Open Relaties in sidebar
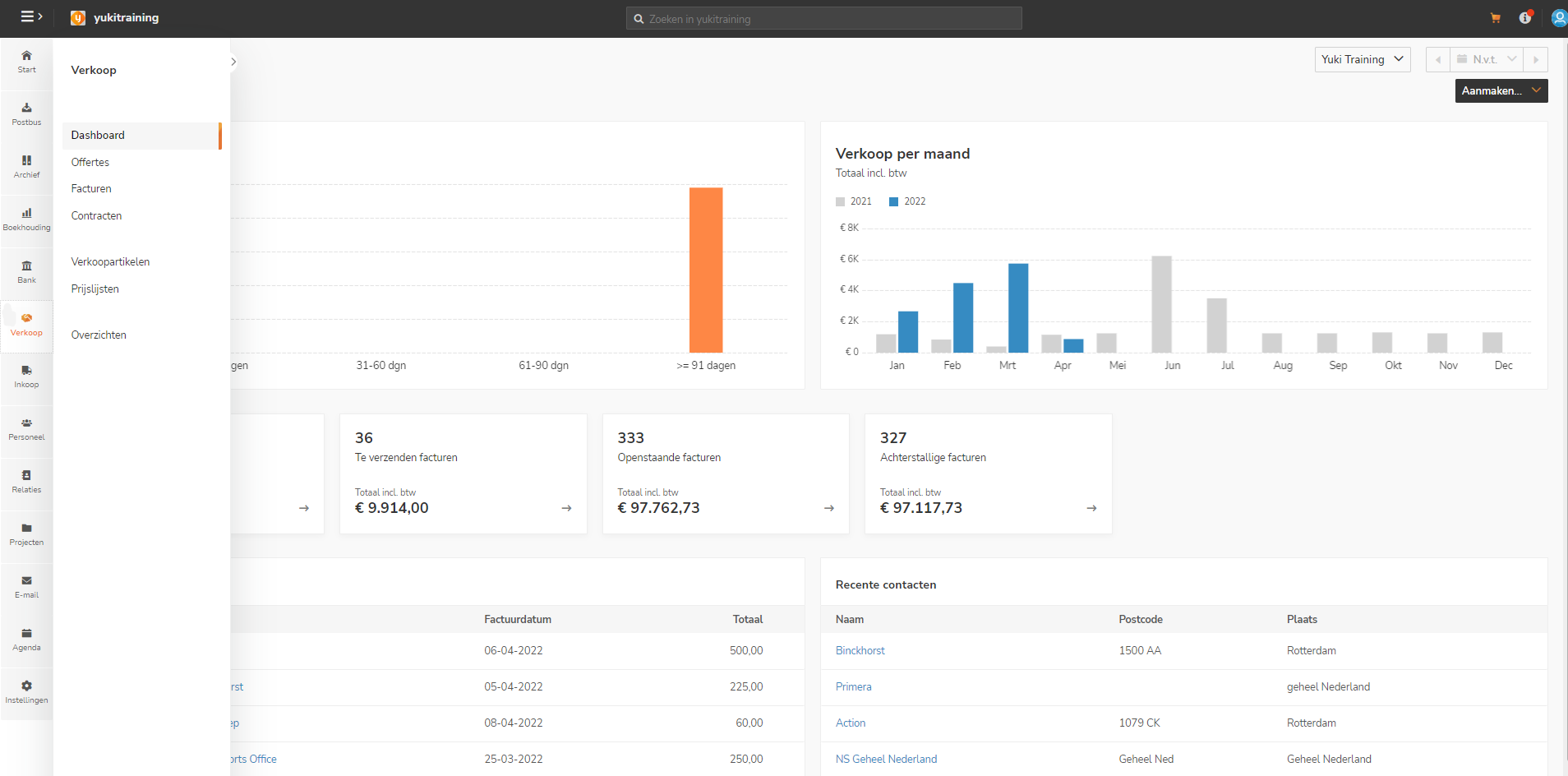The width and height of the screenshot is (1568, 776). (26, 482)
